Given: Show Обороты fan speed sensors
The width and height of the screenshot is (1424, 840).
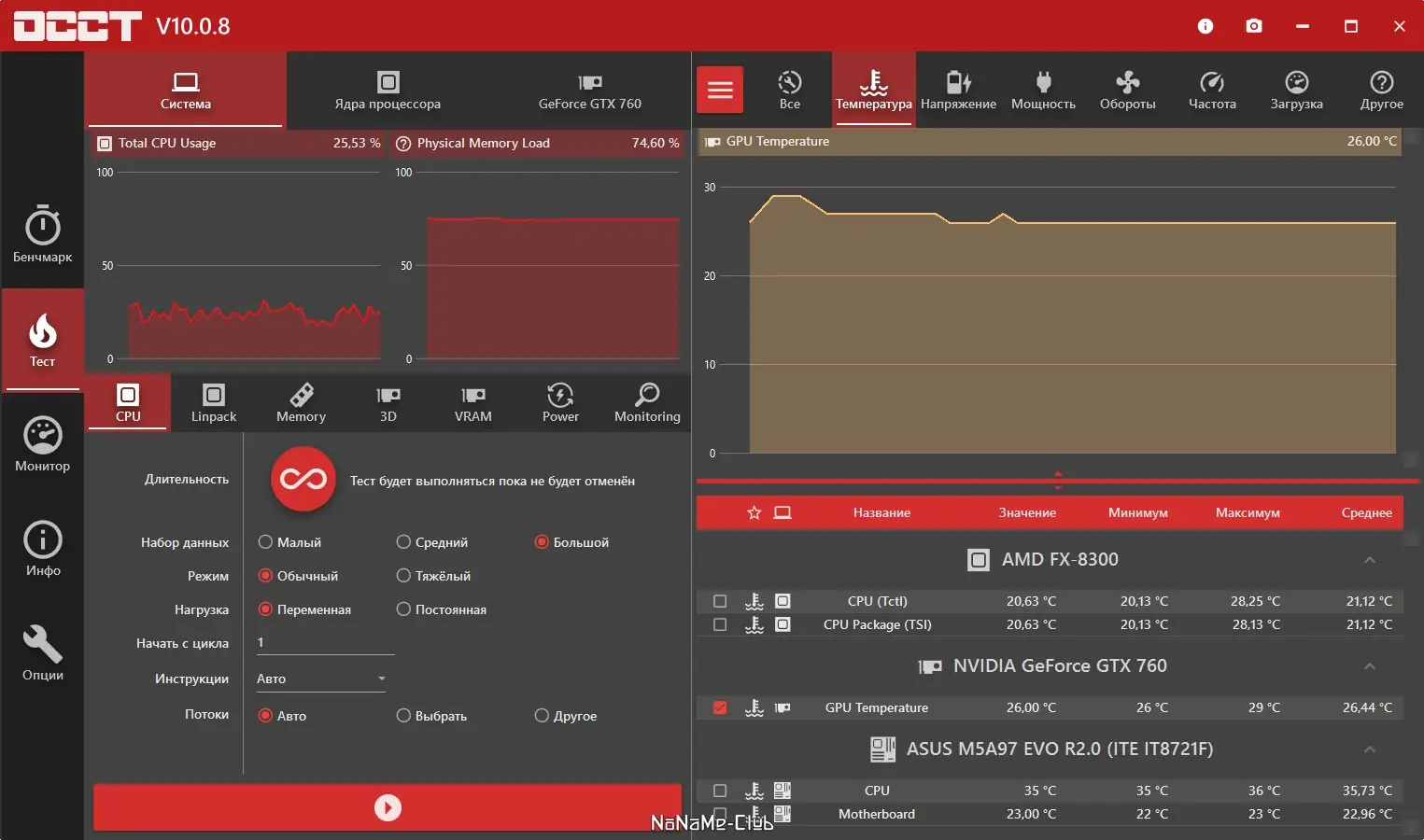Looking at the screenshot, I should pos(1127,90).
